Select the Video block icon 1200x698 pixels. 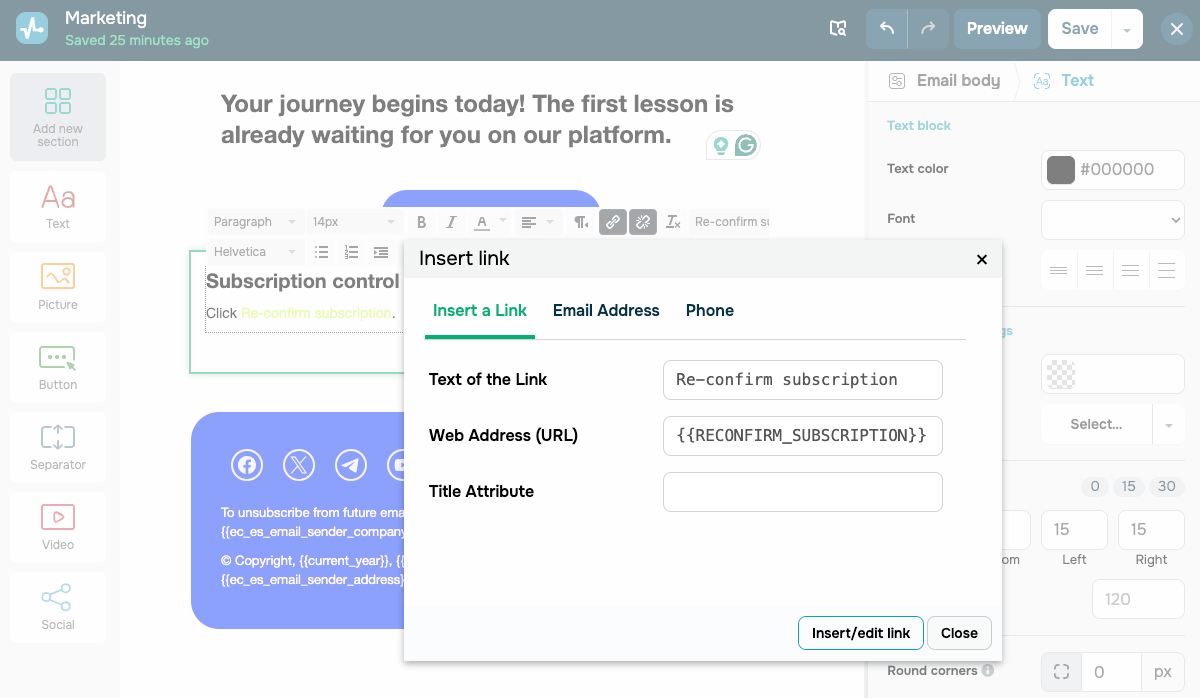click(x=58, y=526)
